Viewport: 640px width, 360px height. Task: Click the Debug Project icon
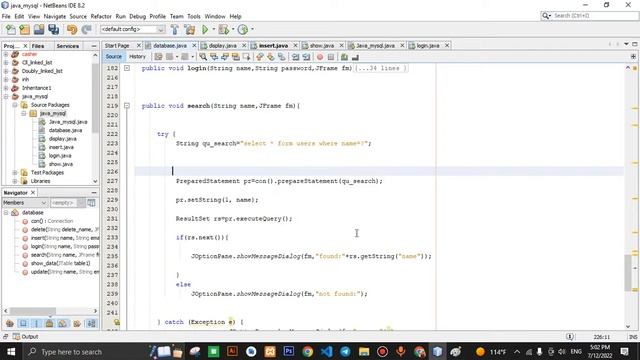click(x=224, y=29)
